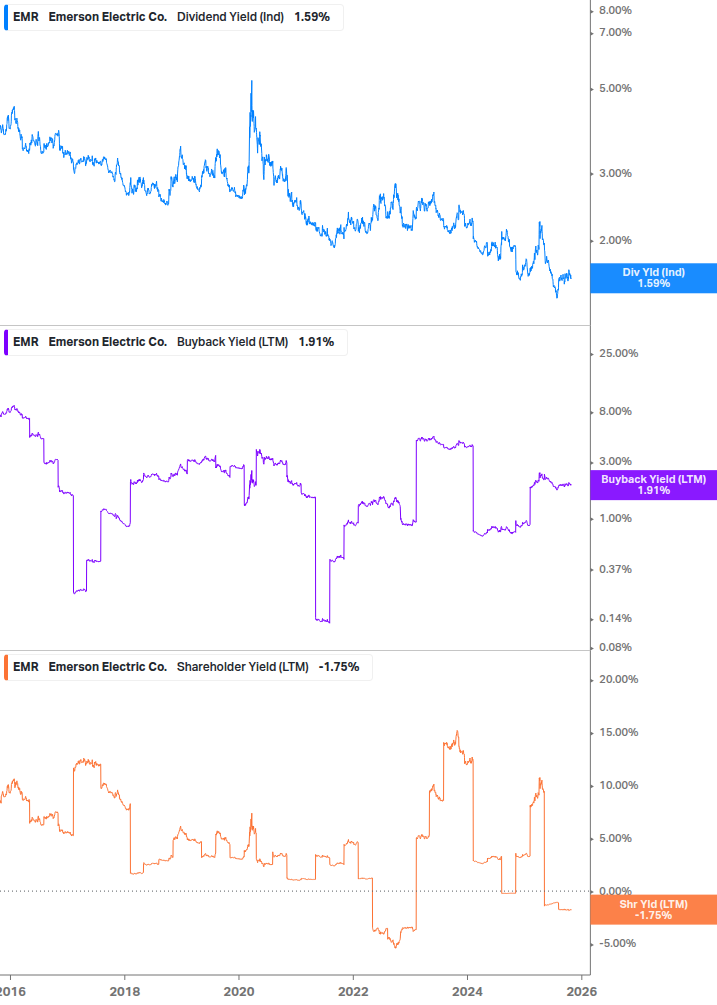Click the Dividend Yield (Ind) legend label
The image size is (717, 1005).
click(231, 17)
